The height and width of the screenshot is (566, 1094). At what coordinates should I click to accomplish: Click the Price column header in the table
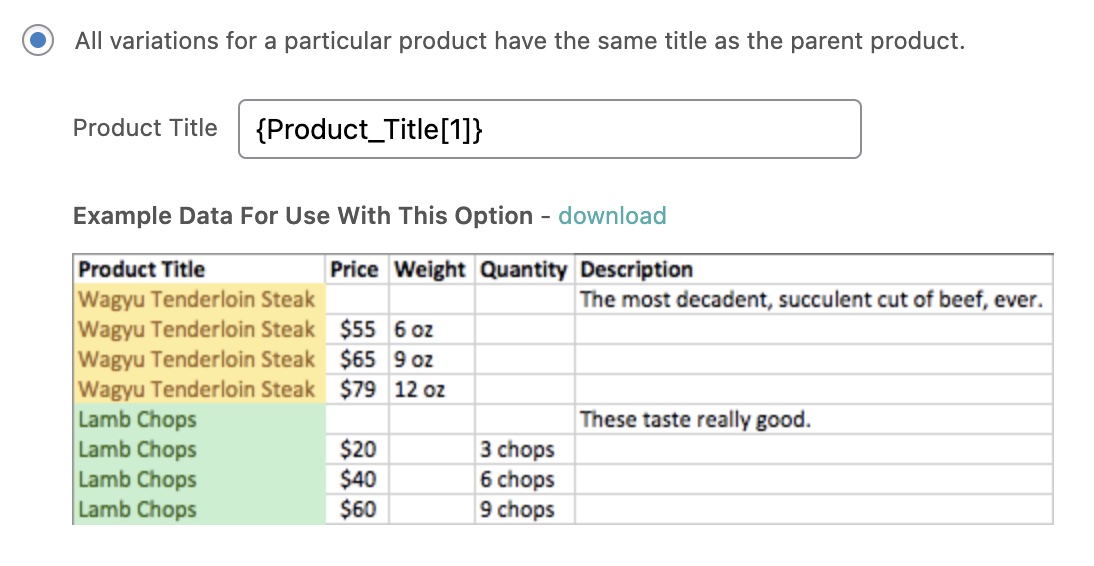tap(355, 269)
